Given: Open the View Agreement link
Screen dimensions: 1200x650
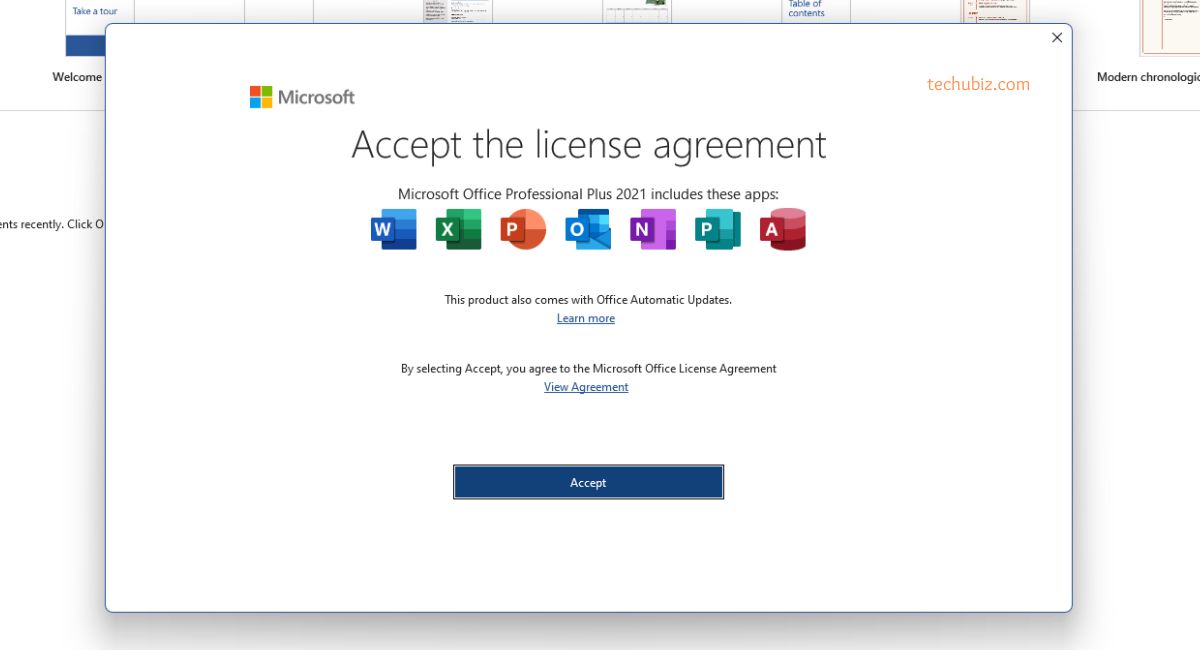Looking at the screenshot, I should coord(586,387).
